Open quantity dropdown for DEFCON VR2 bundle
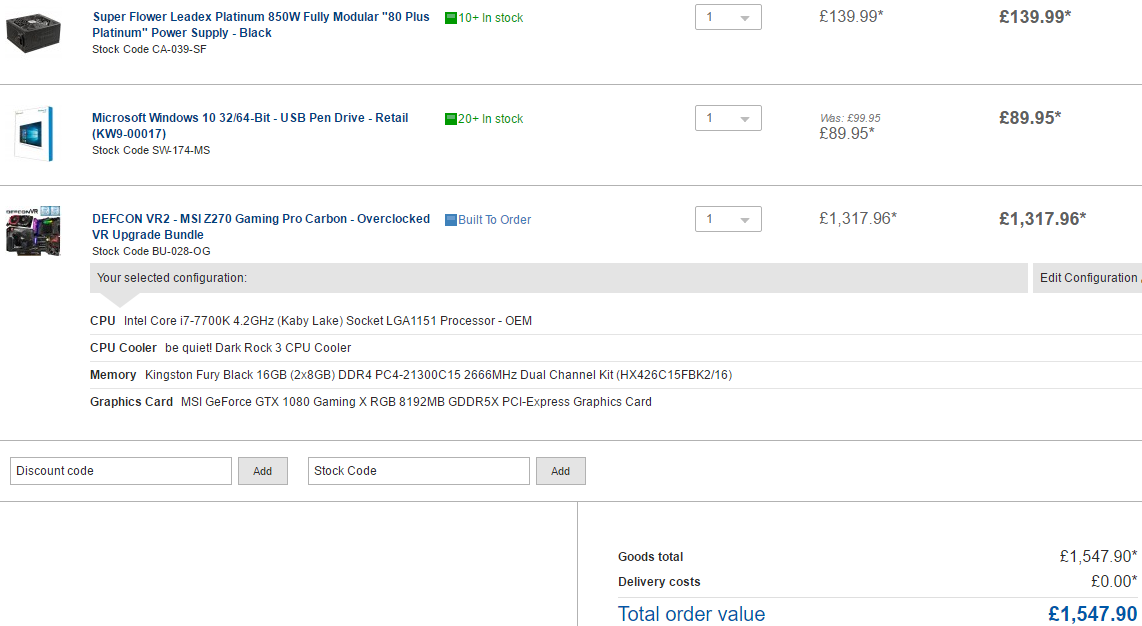This screenshot has height=626, width=1142. (728, 219)
